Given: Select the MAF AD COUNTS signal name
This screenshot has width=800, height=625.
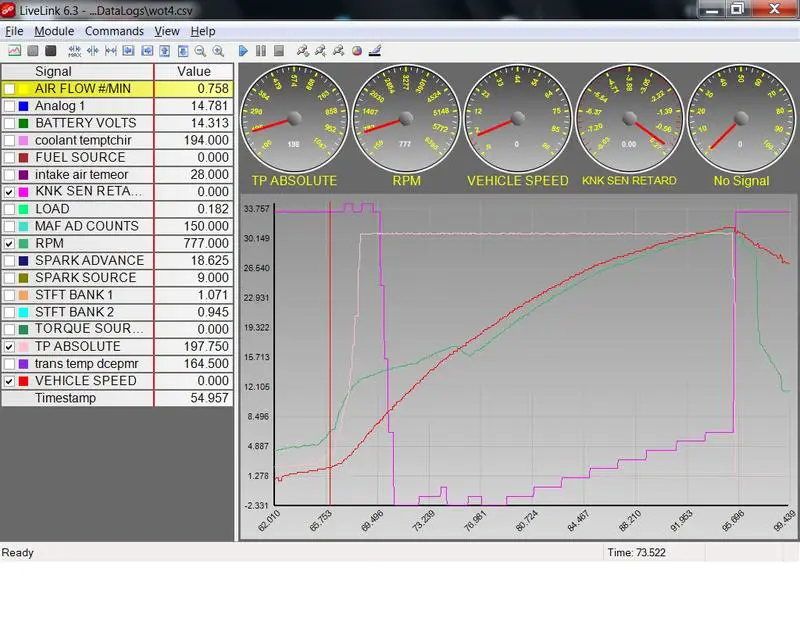Looking at the screenshot, I should coord(87,226).
